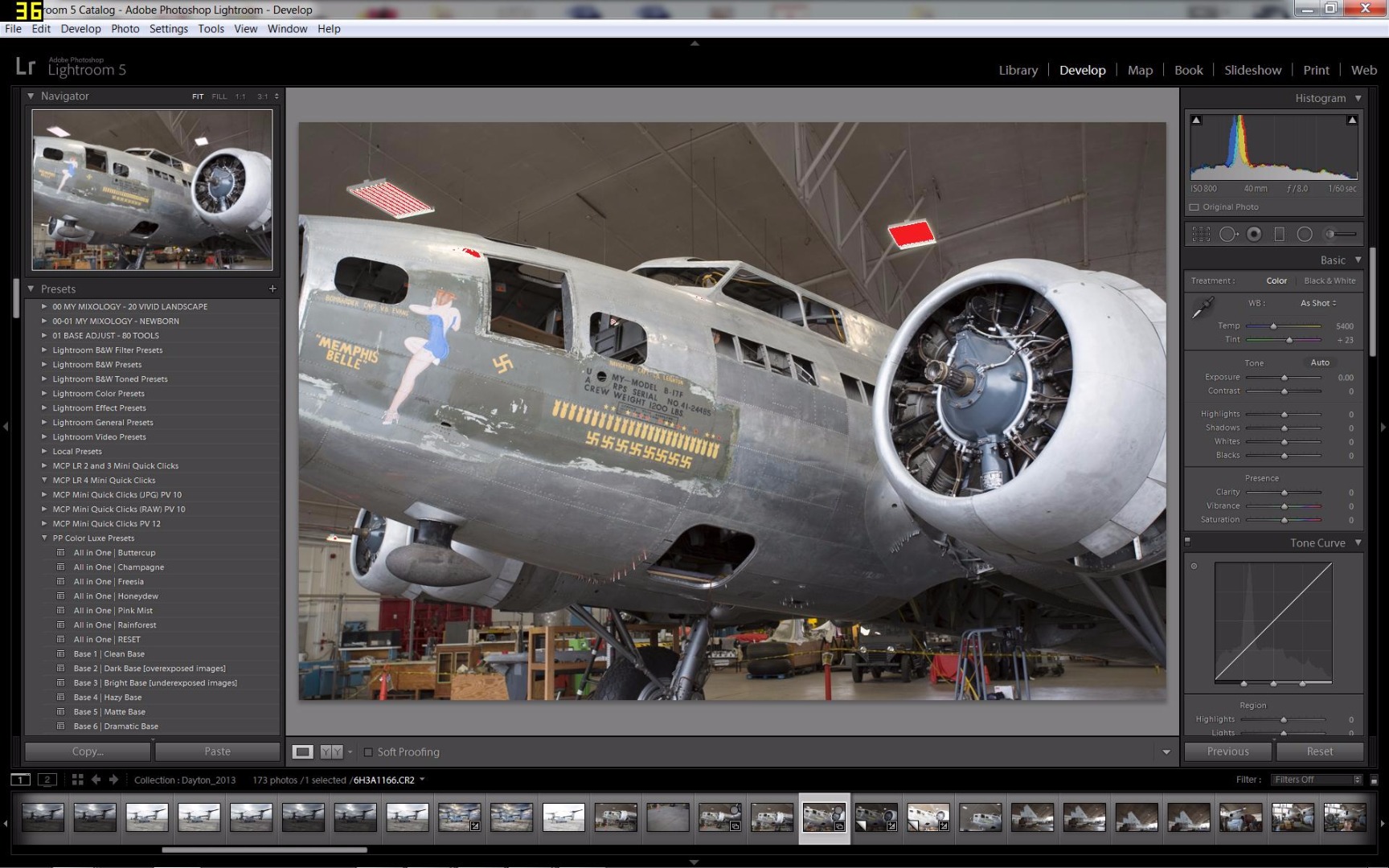Check the Original Photo box

coord(1194,207)
